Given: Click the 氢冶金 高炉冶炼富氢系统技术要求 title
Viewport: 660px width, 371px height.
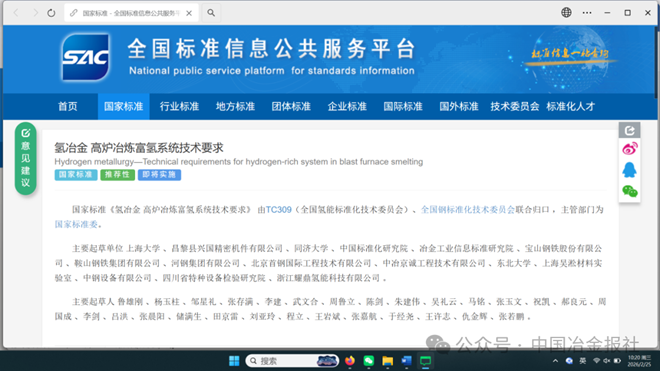Looking at the screenshot, I should coord(139,148).
